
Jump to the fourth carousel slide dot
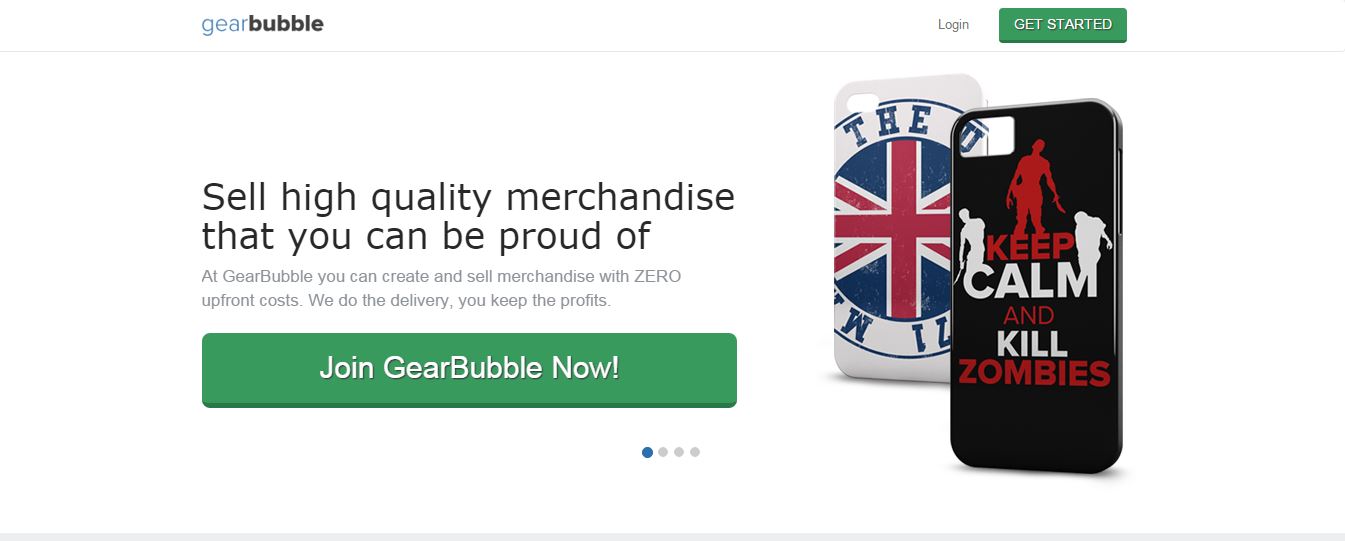coord(695,452)
